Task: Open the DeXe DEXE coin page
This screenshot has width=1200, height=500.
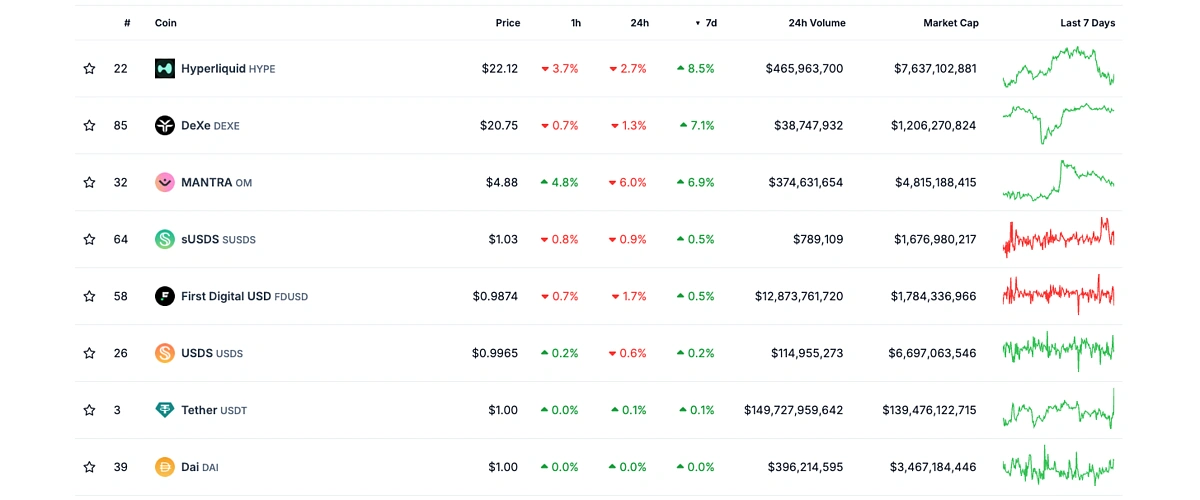Action: coord(210,126)
